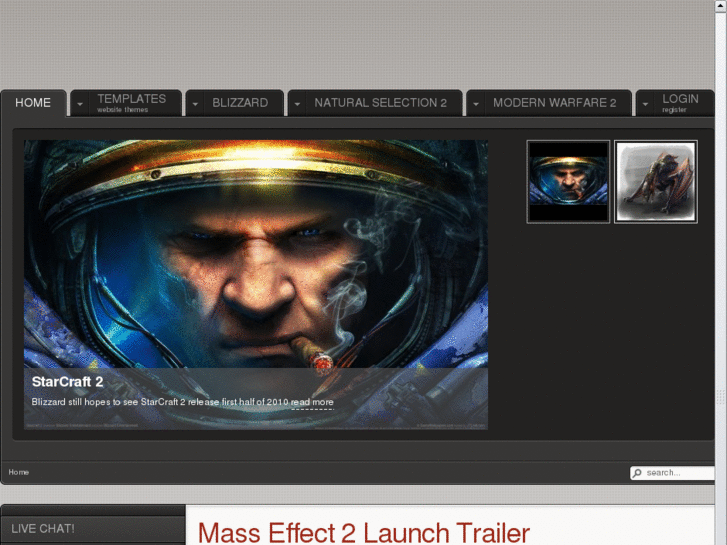727x545 pixels.
Task: Open the Templates menu item
Action: [132, 103]
